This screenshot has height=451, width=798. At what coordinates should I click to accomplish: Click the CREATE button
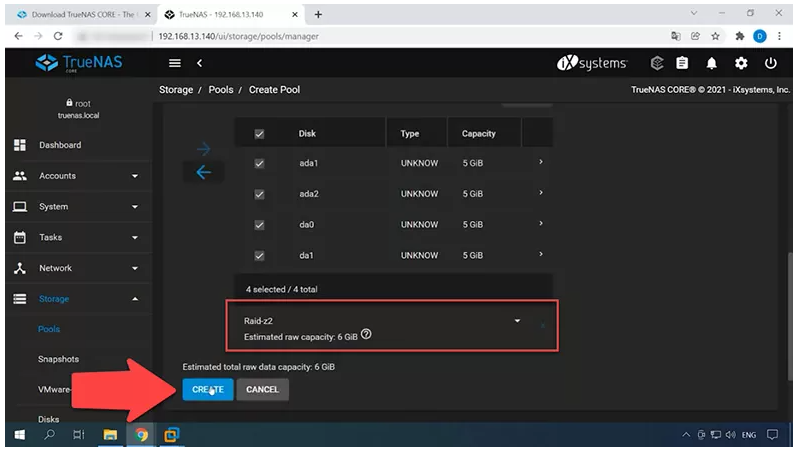coord(208,389)
